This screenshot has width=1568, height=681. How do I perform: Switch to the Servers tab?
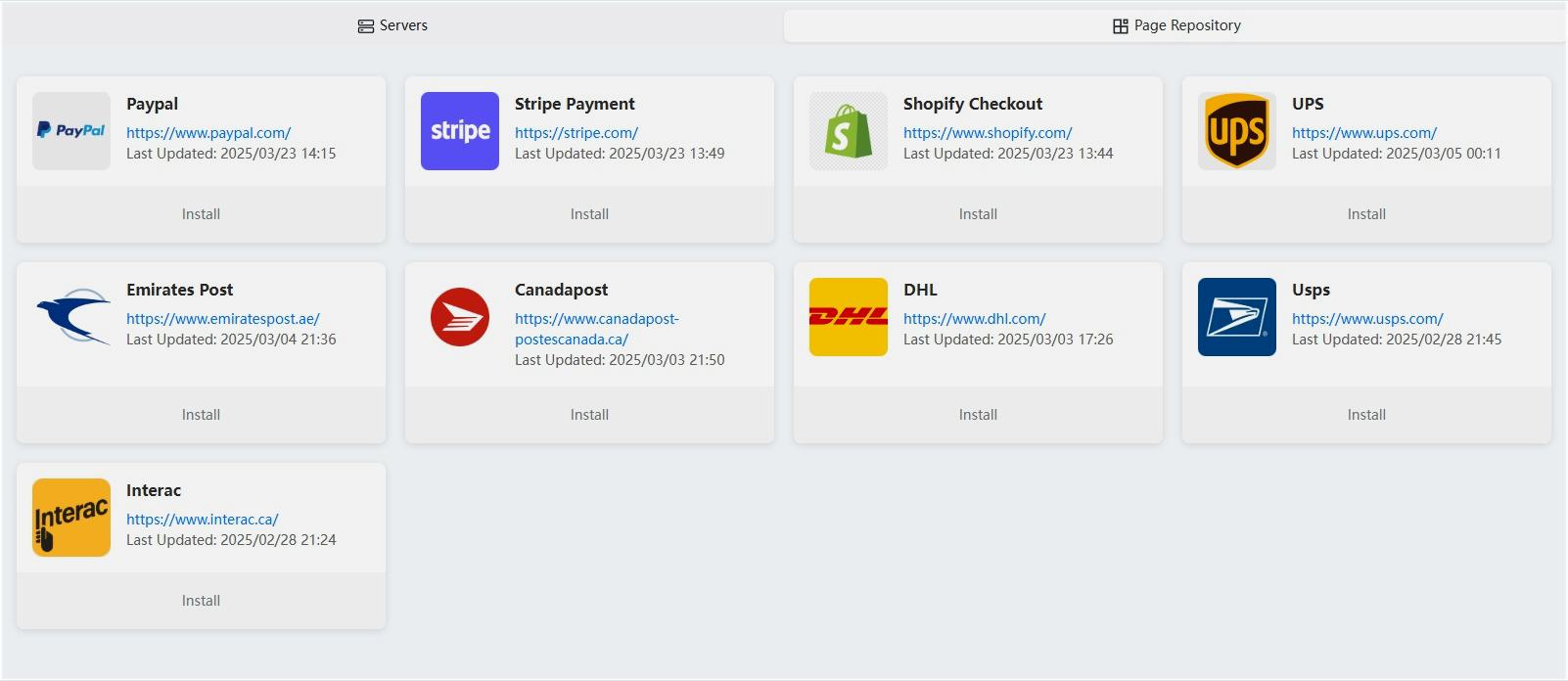[392, 26]
